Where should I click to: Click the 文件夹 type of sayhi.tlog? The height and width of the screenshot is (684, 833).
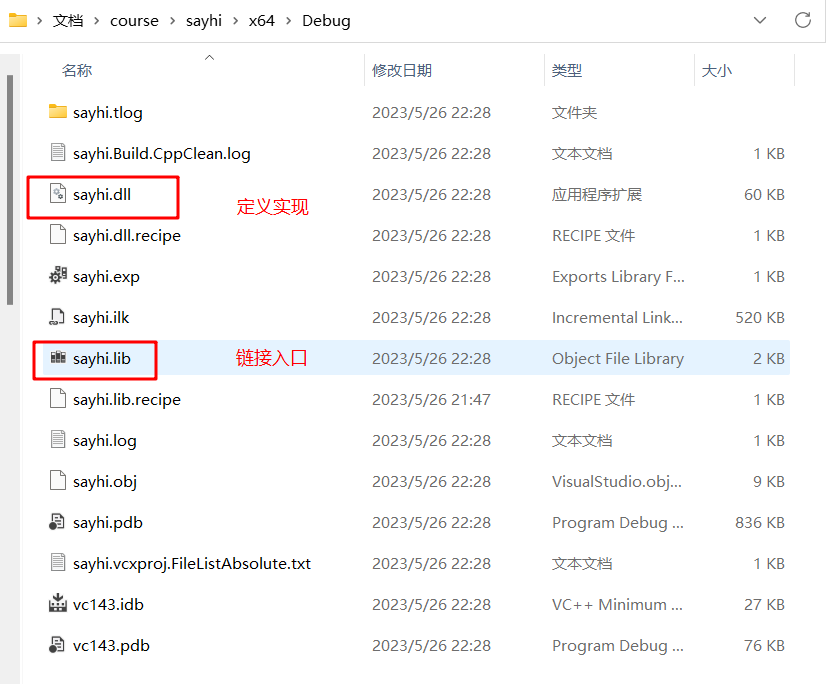(x=574, y=113)
